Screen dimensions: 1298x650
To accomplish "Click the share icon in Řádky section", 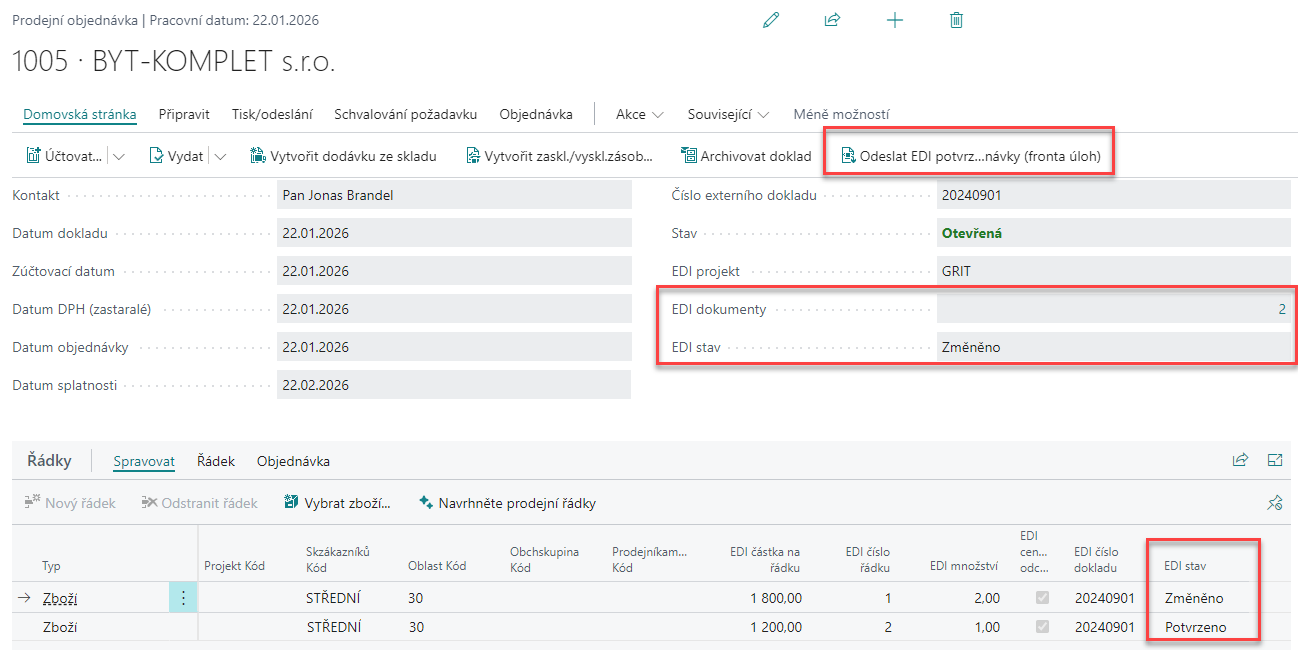I will [1240, 460].
